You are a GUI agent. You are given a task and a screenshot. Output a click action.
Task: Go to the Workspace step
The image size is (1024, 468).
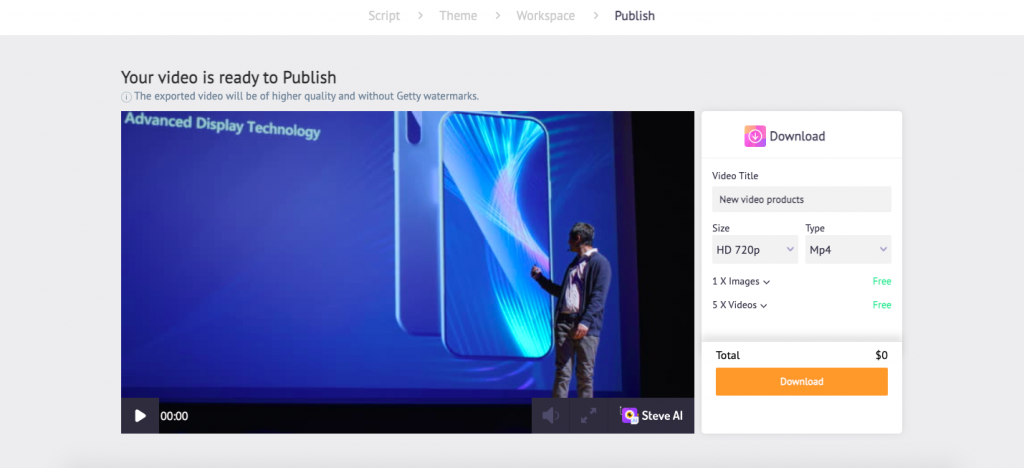click(x=545, y=16)
